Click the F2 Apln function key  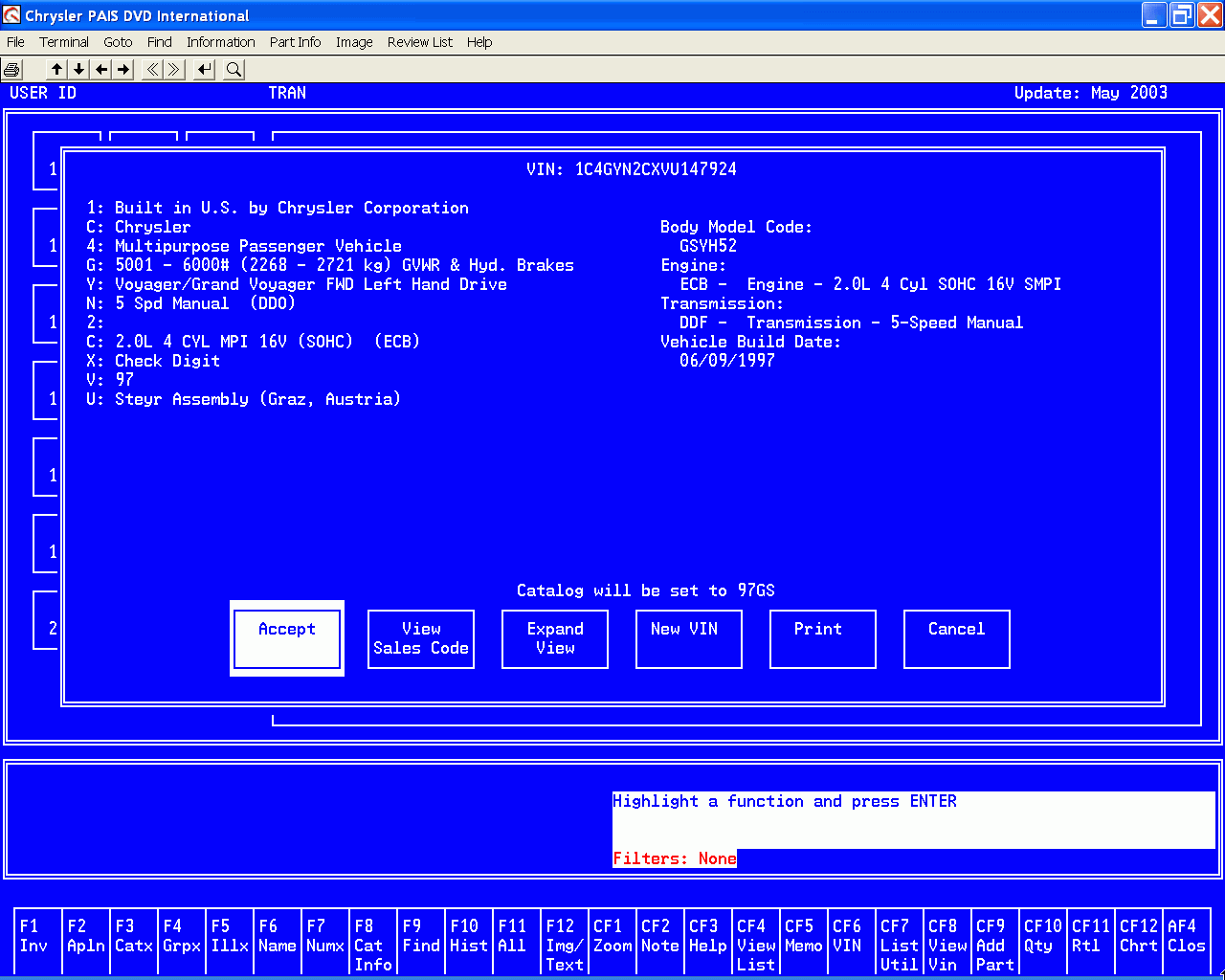86,943
